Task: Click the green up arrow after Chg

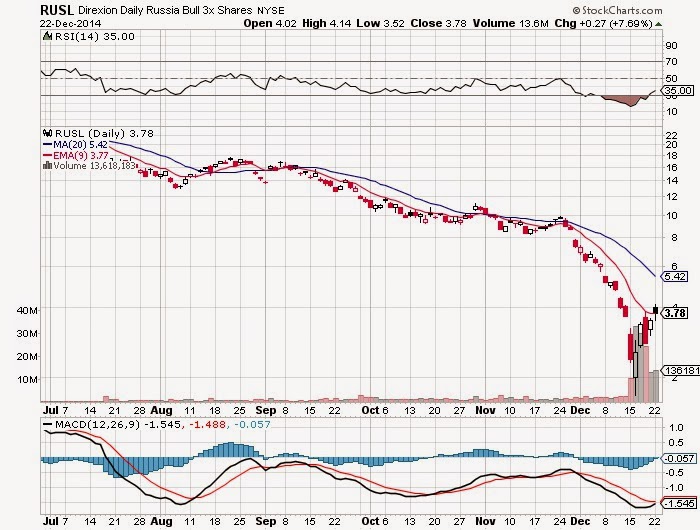Action: (x=658, y=24)
